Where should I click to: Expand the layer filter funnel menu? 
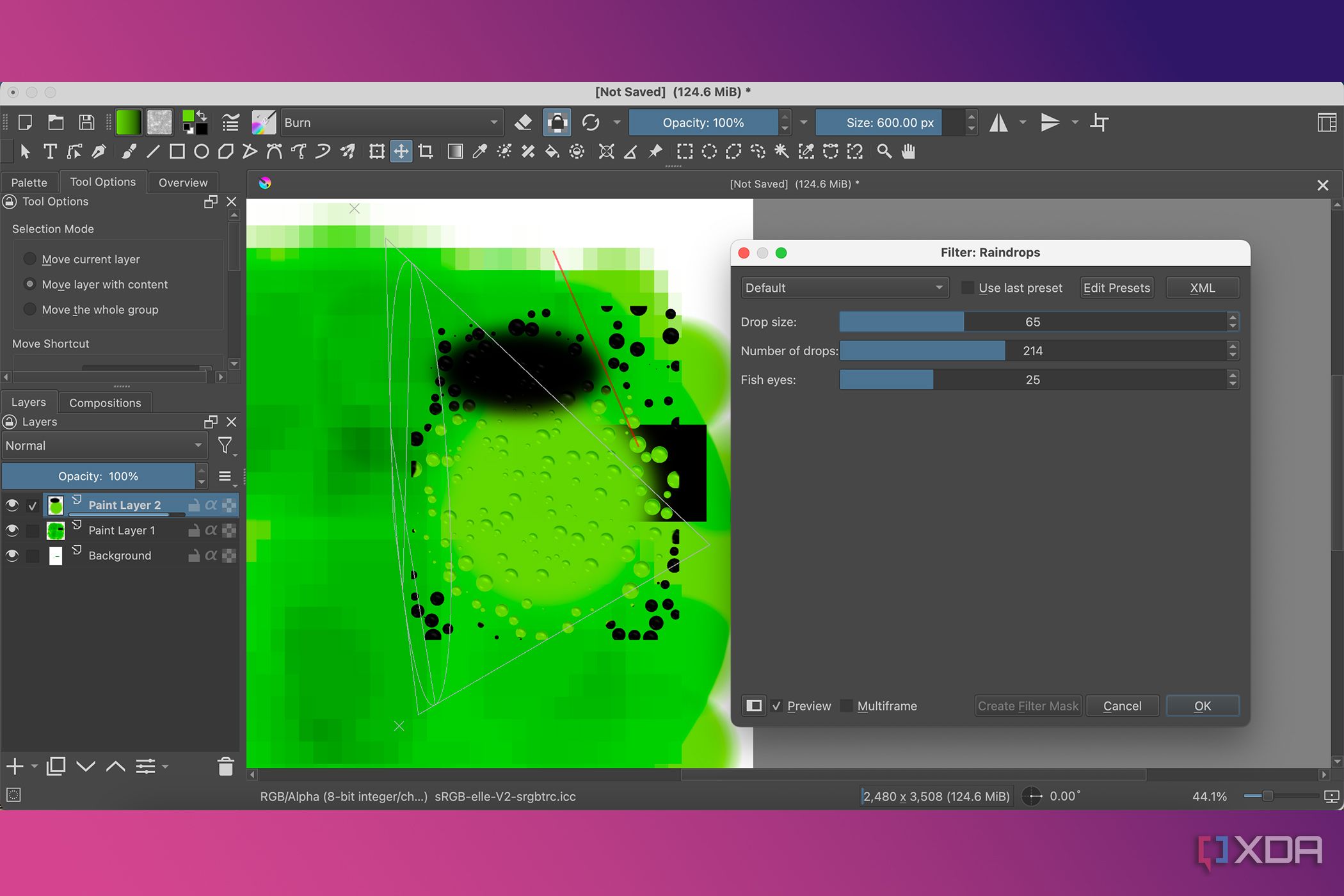point(226,445)
